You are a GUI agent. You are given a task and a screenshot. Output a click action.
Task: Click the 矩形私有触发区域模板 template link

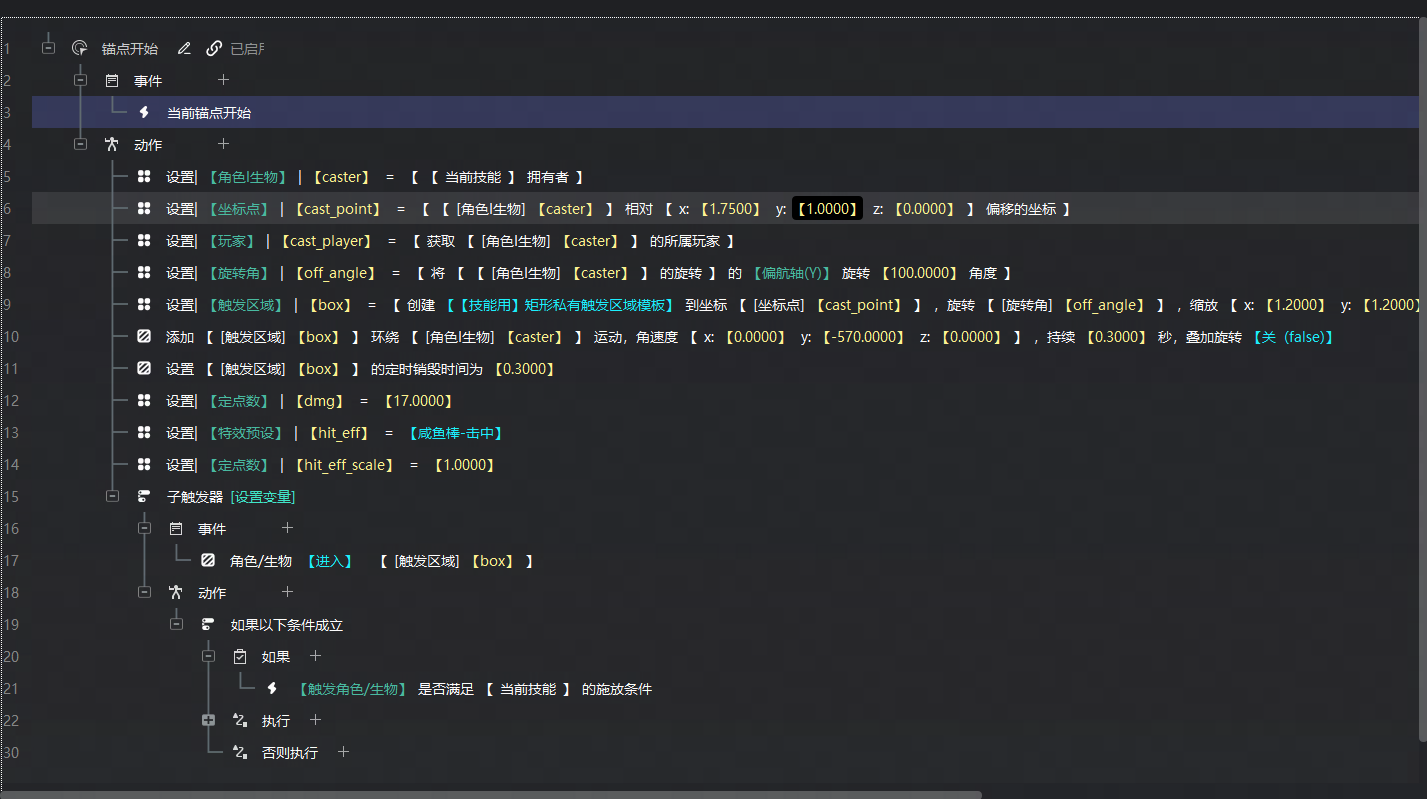[x=560, y=305]
